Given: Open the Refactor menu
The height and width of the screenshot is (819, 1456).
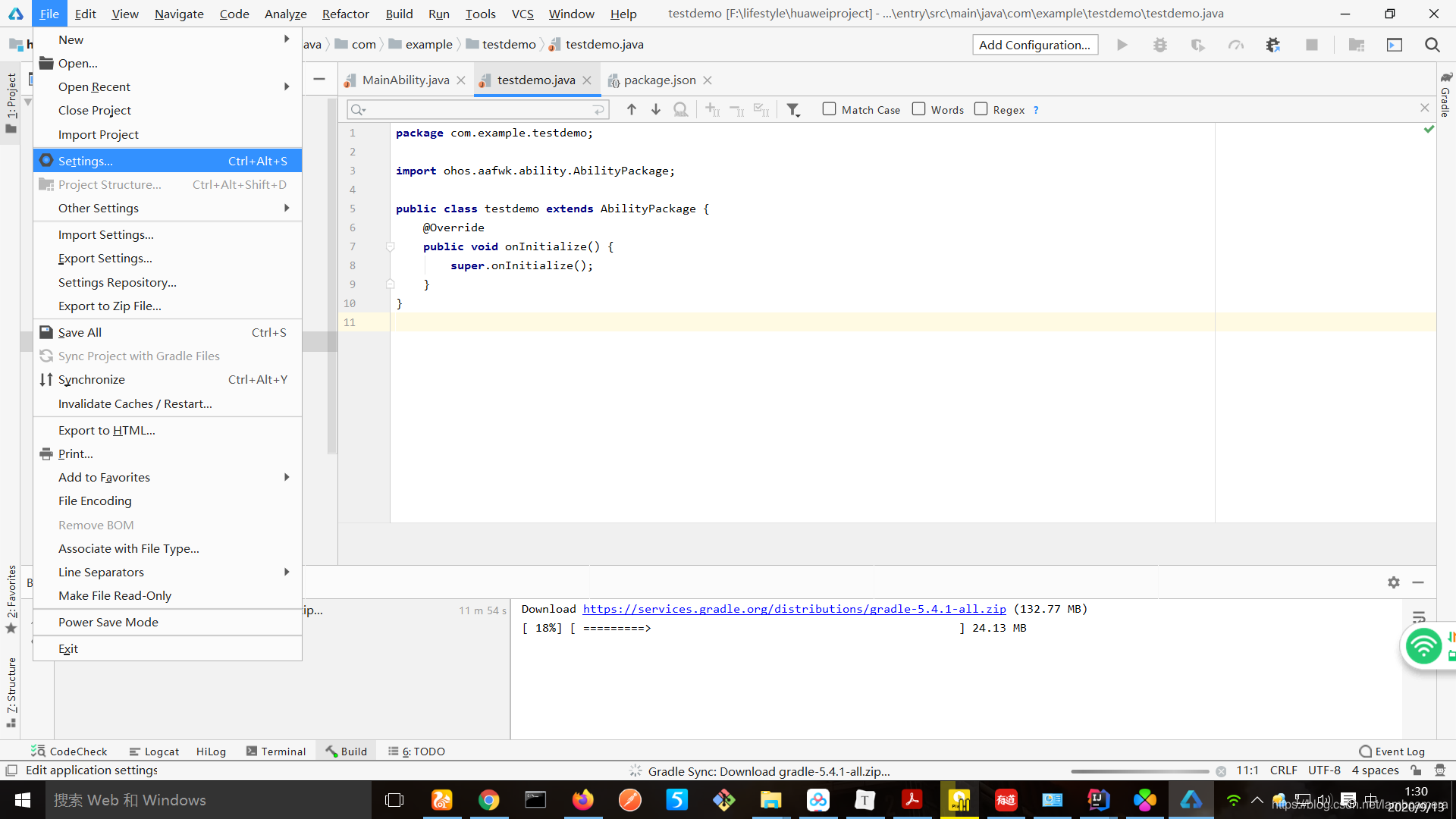Looking at the screenshot, I should 345,14.
